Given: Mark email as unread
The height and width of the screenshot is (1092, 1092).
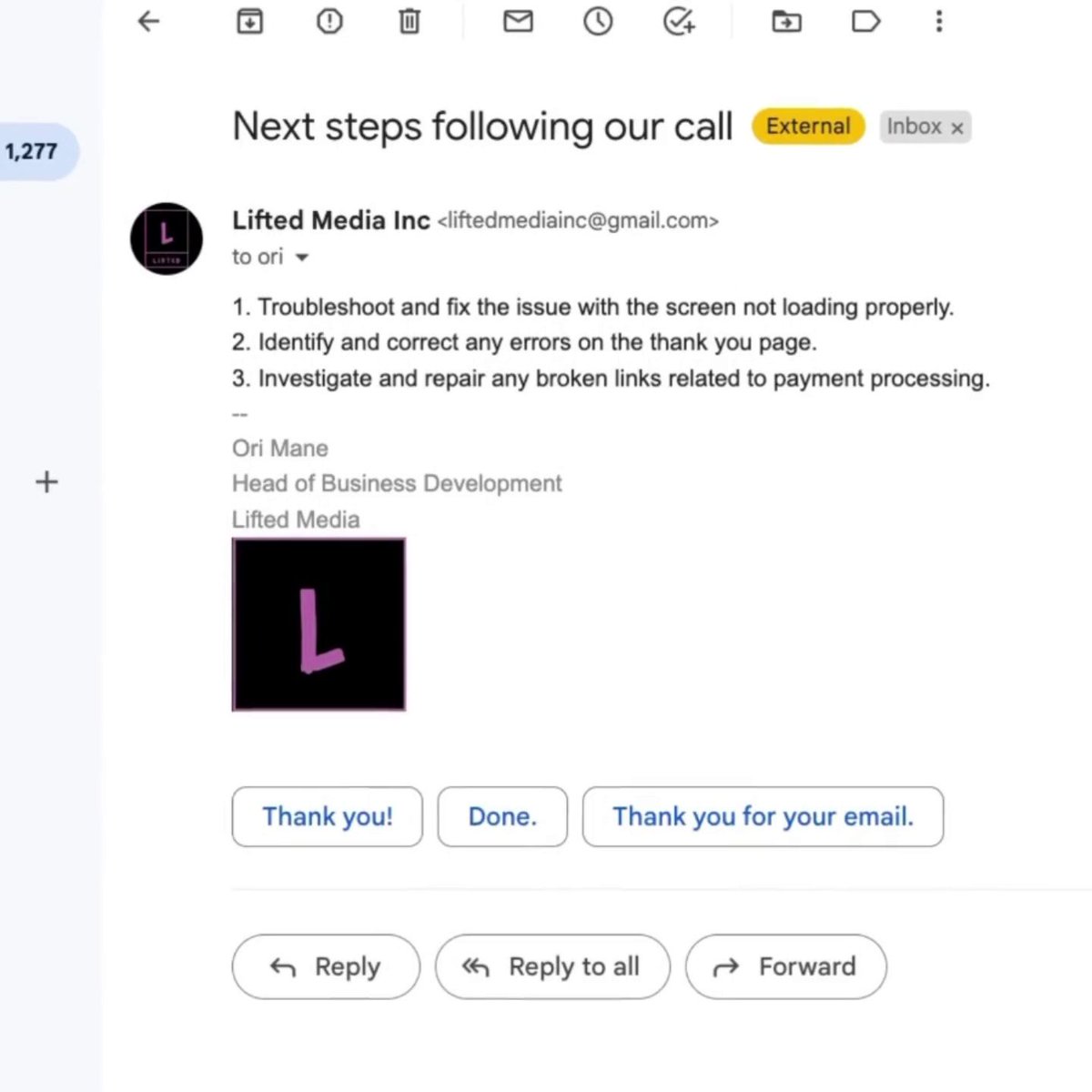Looking at the screenshot, I should point(518,20).
